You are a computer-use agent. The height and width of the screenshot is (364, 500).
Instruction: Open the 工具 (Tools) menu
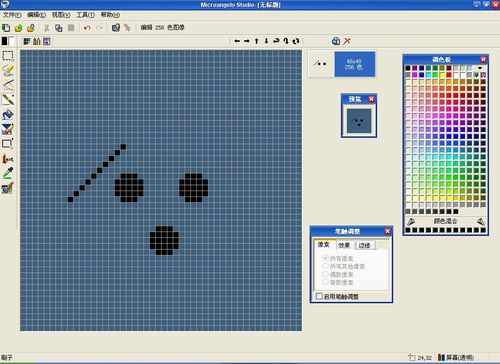coord(85,15)
